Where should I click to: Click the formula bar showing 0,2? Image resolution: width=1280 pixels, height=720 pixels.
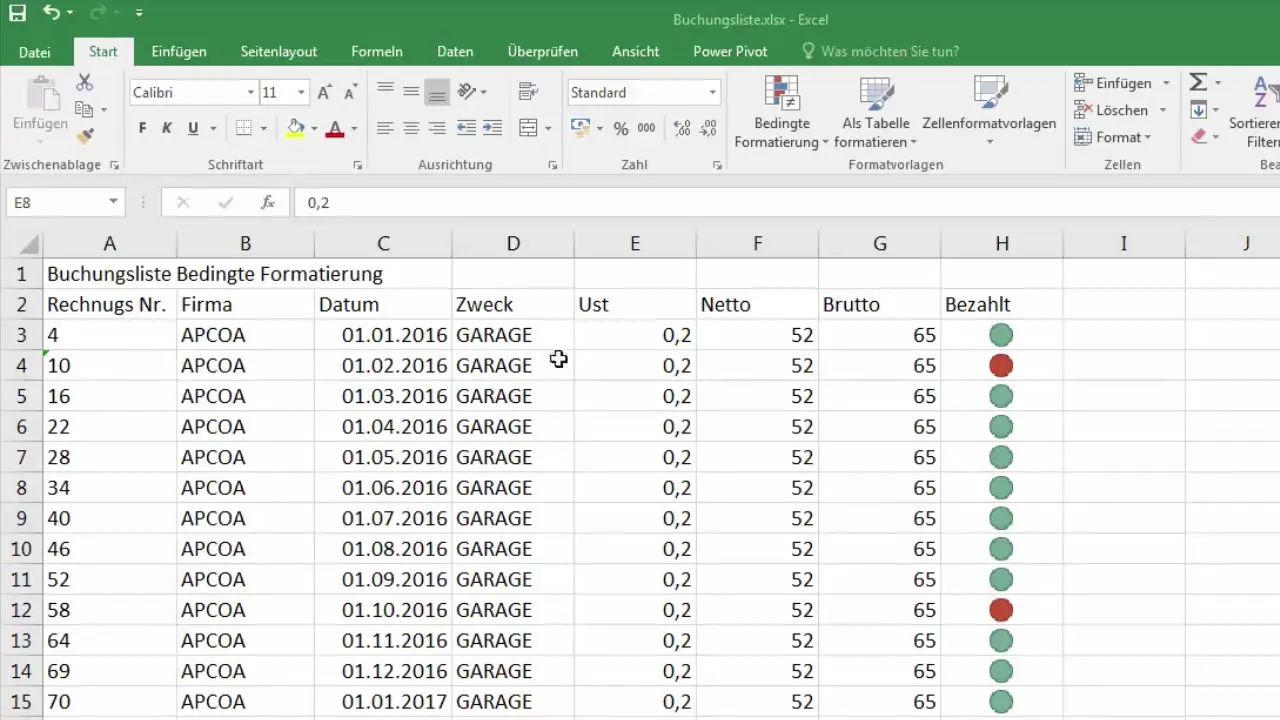point(787,202)
